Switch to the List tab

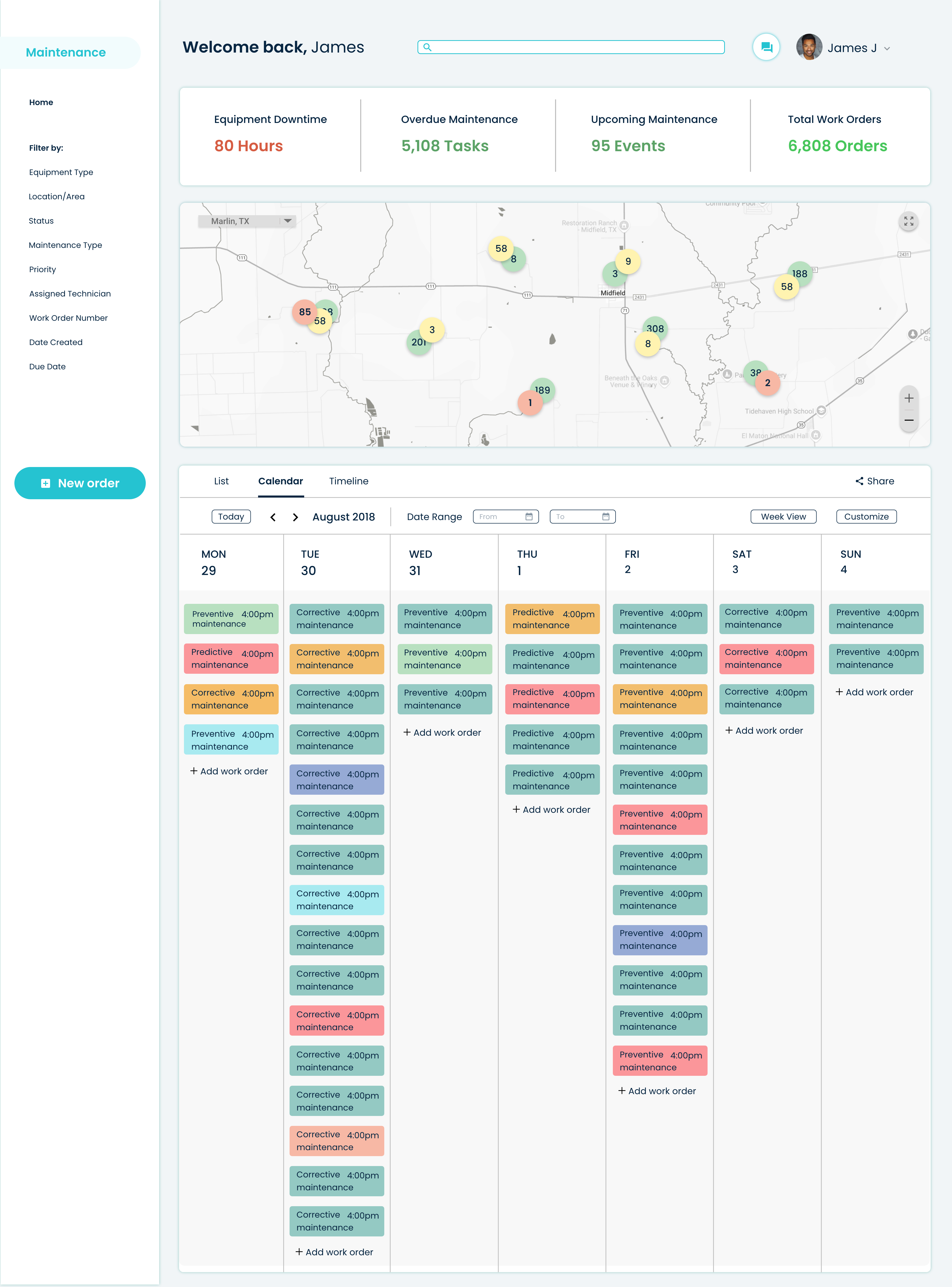[x=221, y=481]
